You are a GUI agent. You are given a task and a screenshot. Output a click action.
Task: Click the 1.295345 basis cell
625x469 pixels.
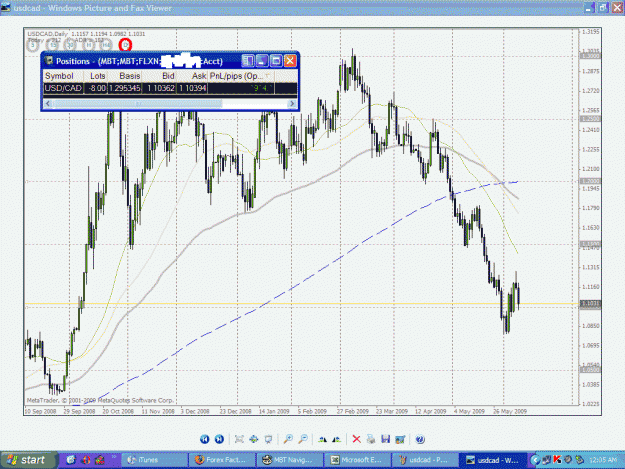(125, 88)
